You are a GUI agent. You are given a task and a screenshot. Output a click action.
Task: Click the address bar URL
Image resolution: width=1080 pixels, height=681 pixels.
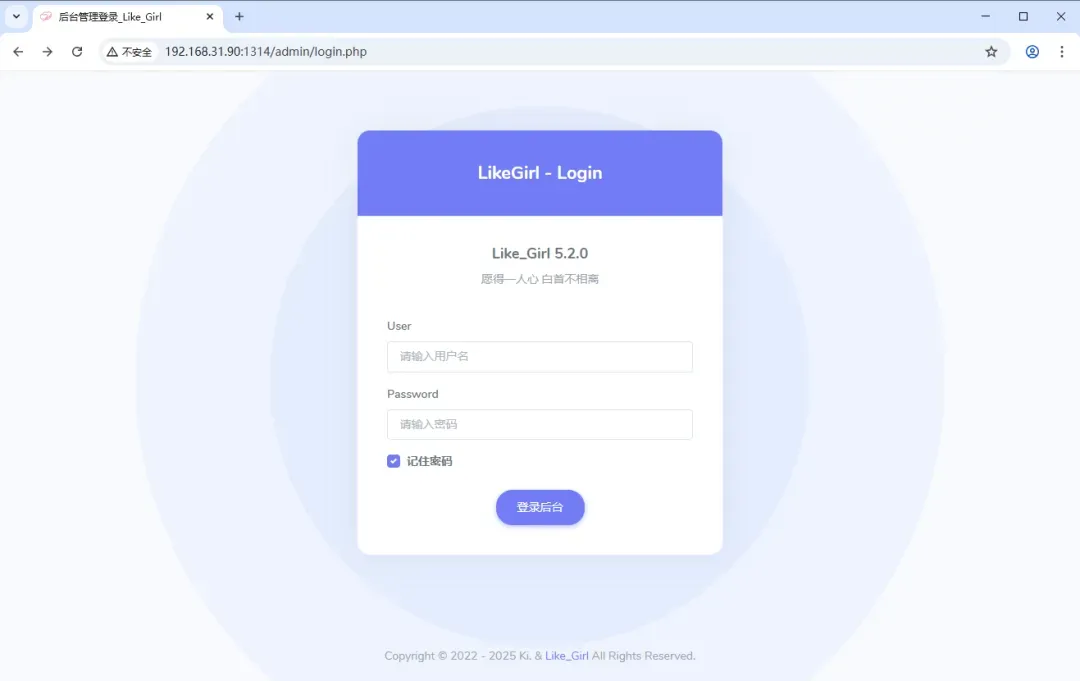coord(266,52)
